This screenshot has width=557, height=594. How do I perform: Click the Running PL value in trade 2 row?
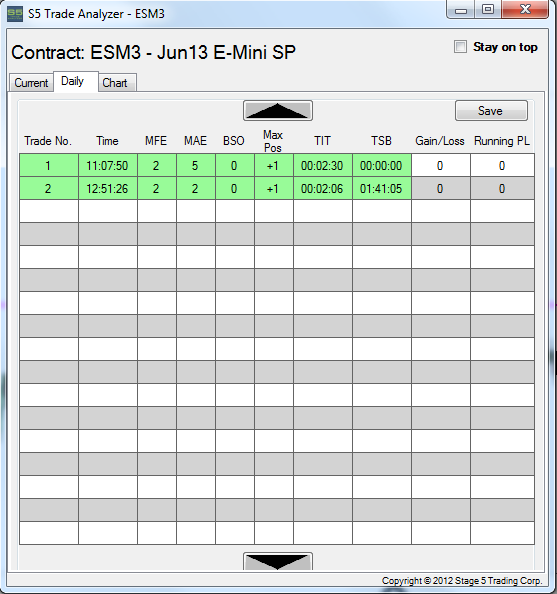[x=502, y=188]
